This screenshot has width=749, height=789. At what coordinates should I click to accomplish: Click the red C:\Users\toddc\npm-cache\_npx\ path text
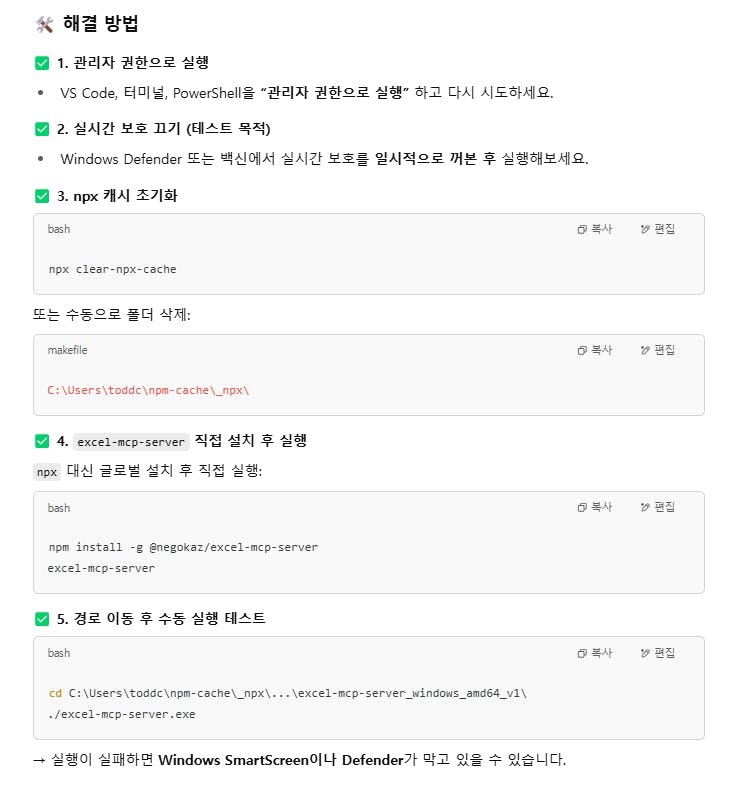[x=148, y=390]
